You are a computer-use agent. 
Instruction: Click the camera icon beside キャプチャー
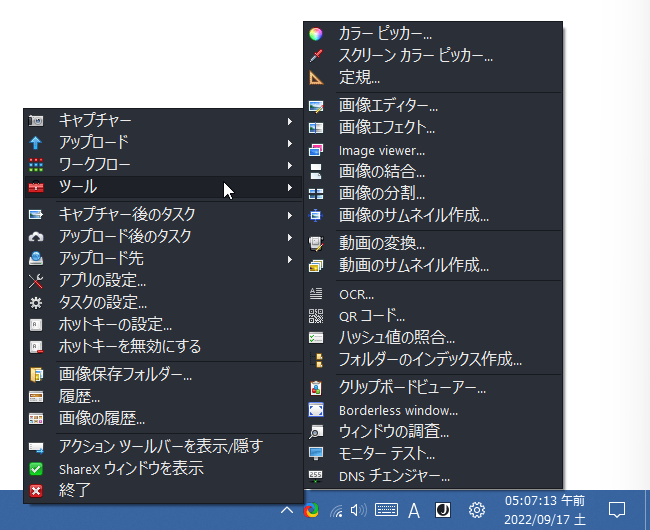36,121
